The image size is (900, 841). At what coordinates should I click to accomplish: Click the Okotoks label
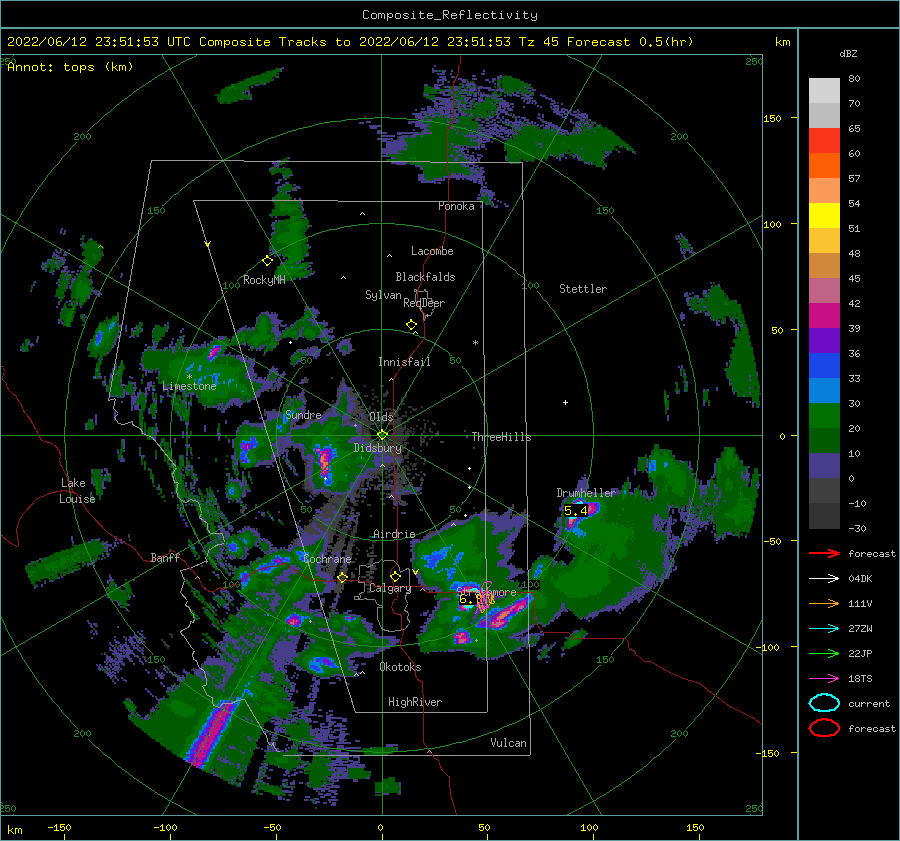point(400,667)
